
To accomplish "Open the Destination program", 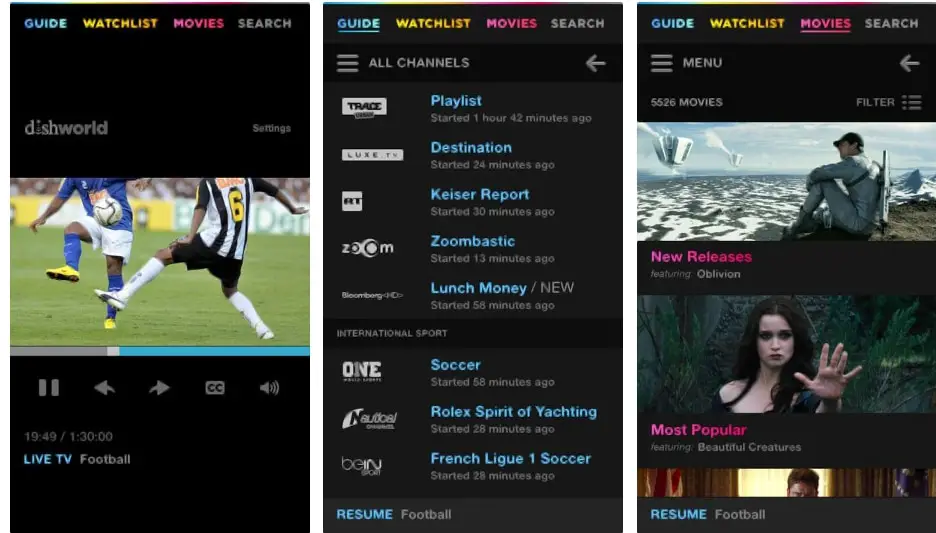I will (x=471, y=147).
